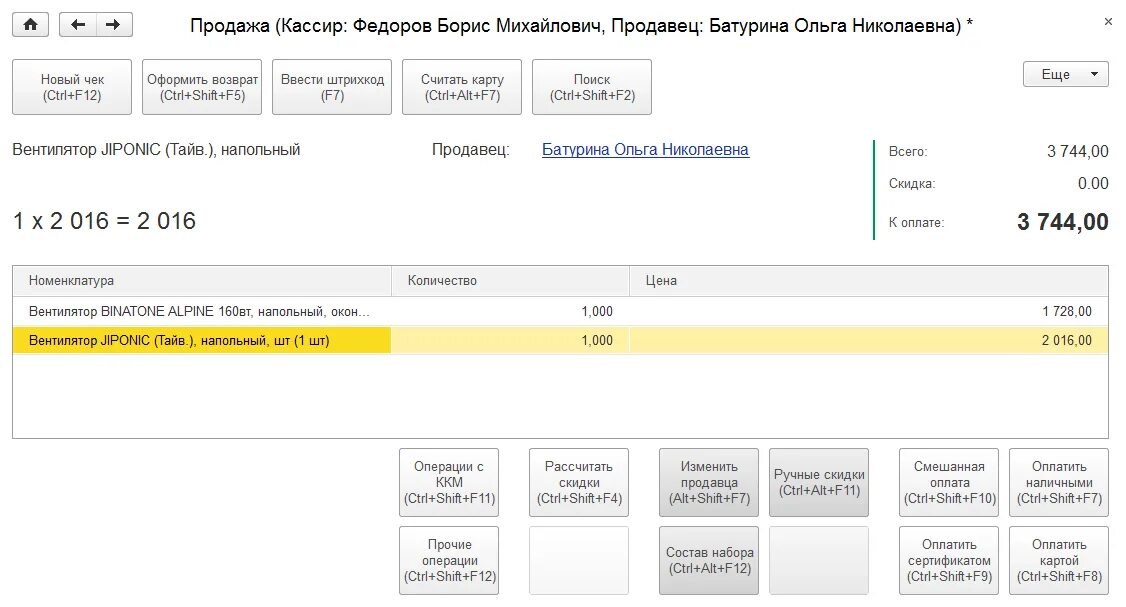Viewport: 1126px width, 607px height.
Task: Choose Смешанная оплата
Action: (x=949, y=483)
